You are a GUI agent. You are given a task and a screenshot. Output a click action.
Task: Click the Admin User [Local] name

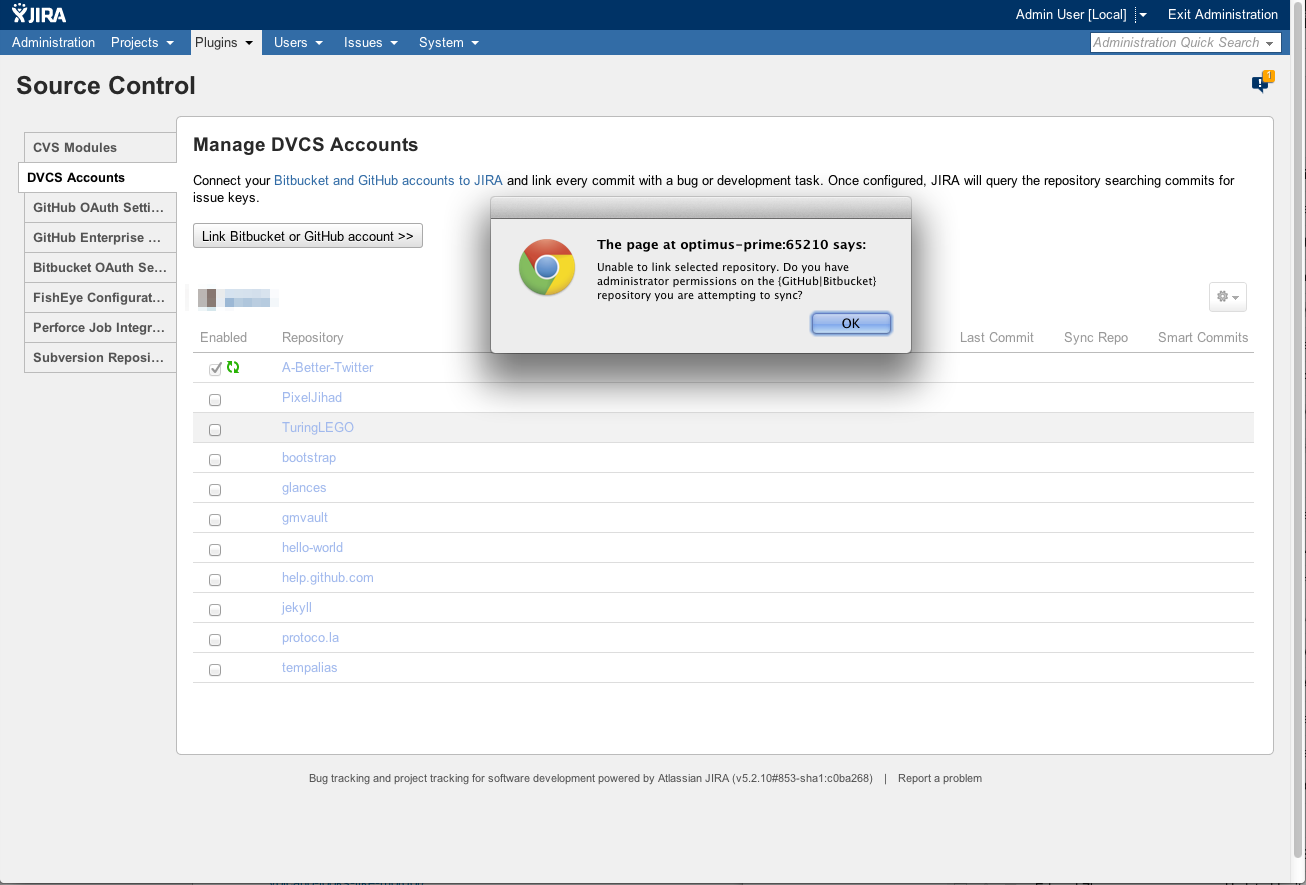(x=1071, y=14)
